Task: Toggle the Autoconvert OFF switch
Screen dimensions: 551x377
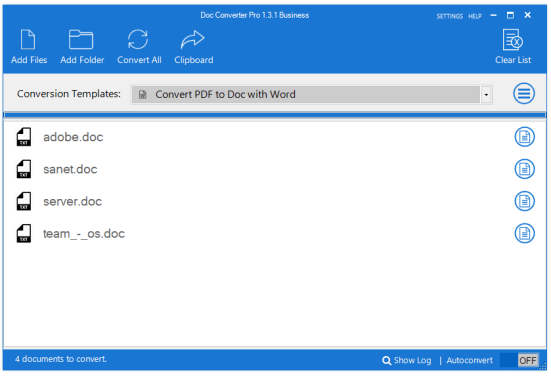Action: [519, 360]
